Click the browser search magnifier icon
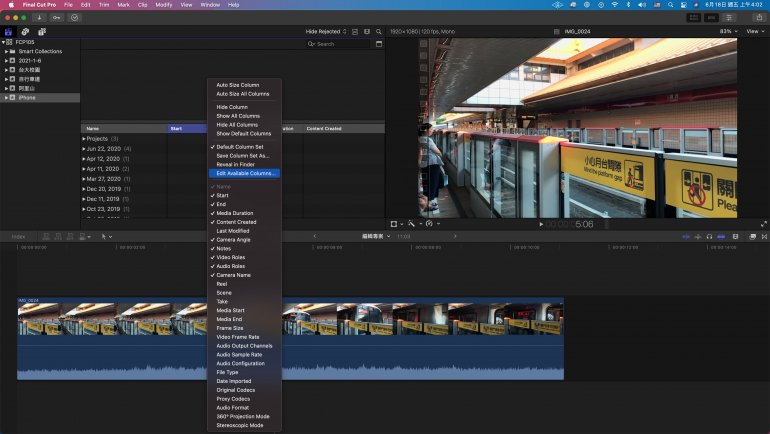The image size is (770, 434). (x=378, y=31)
